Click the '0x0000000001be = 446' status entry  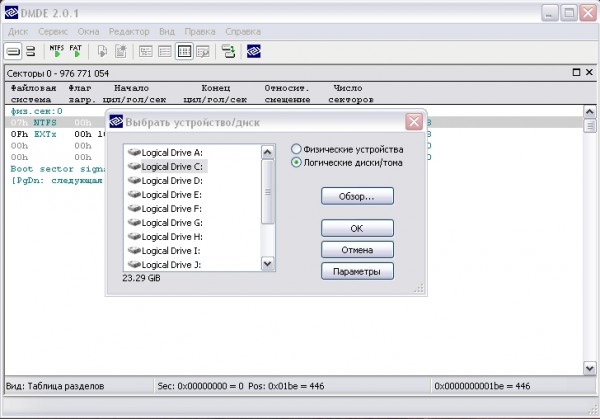click(x=482, y=386)
